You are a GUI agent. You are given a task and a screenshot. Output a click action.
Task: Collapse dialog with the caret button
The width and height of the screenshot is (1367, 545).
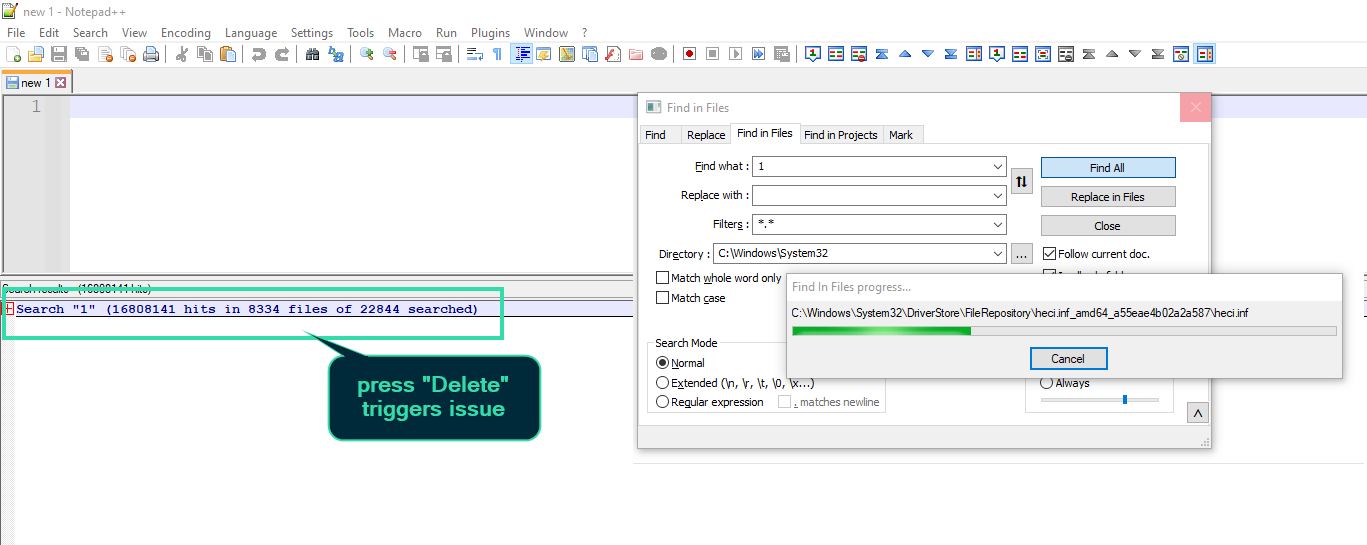click(x=1198, y=413)
